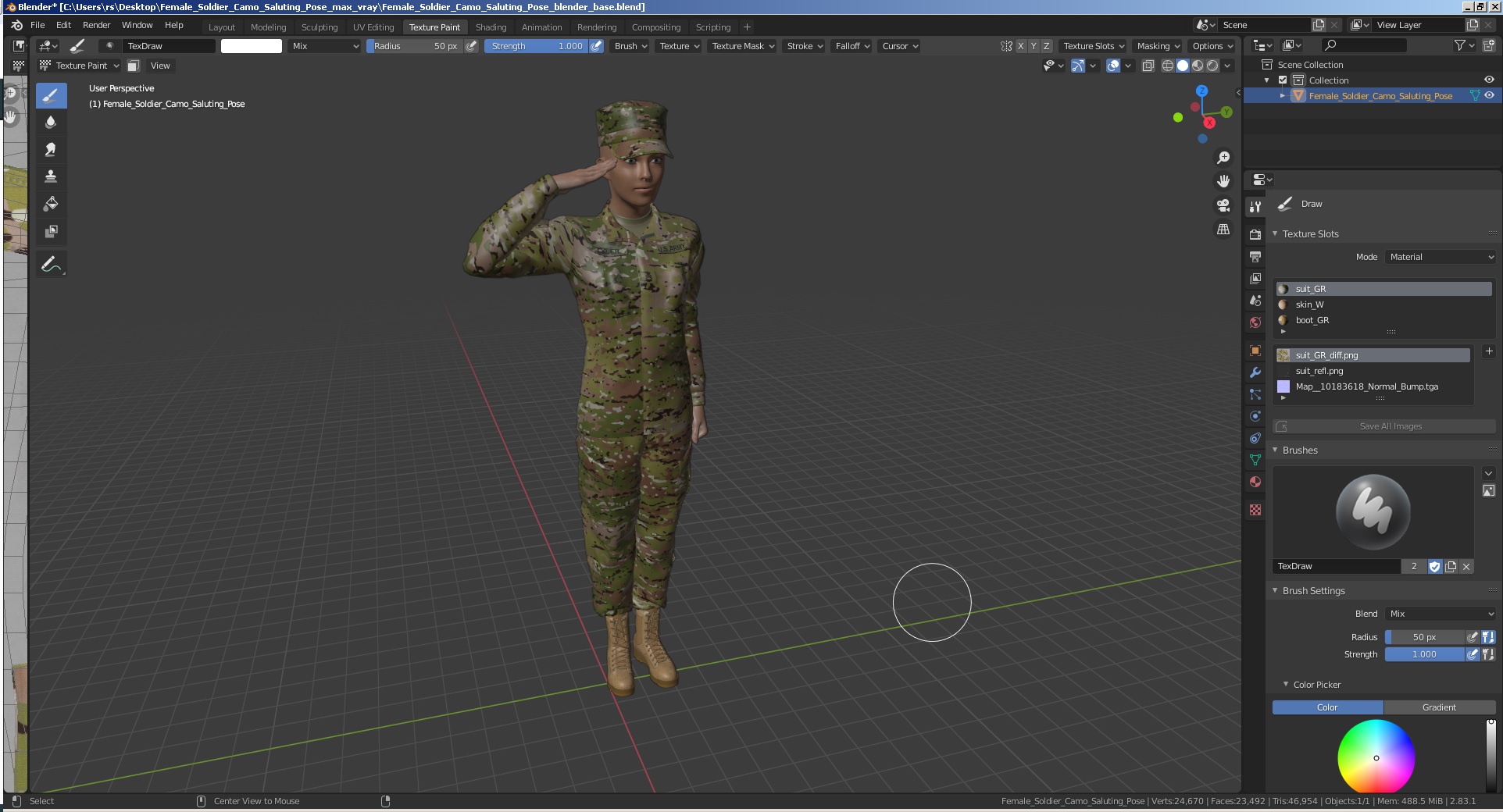Collapse the Brush Settings panel

[1275, 590]
